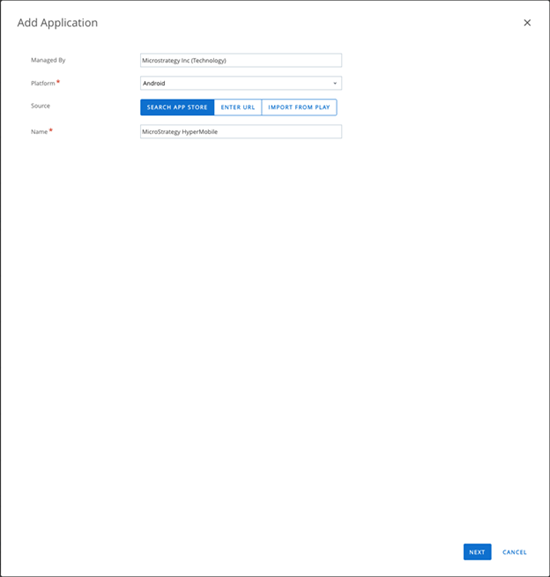550x577 pixels.
Task: Click into the Name input field
Action: click(241, 132)
